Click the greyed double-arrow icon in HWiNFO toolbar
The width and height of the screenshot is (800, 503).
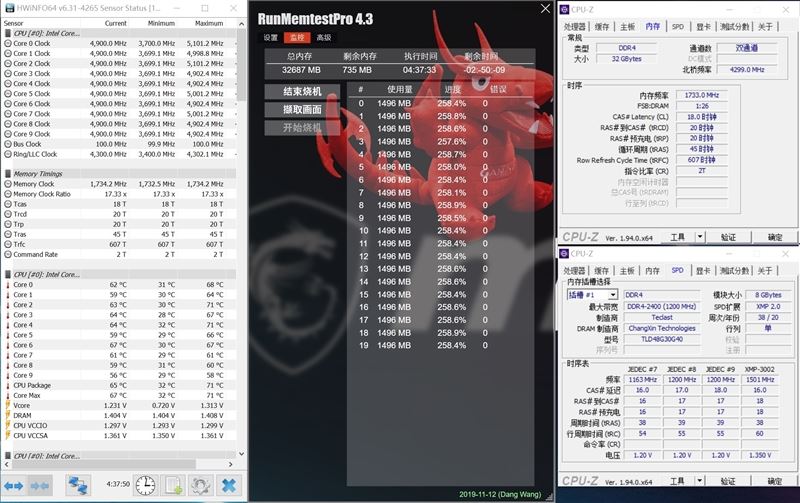coord(40,486)
